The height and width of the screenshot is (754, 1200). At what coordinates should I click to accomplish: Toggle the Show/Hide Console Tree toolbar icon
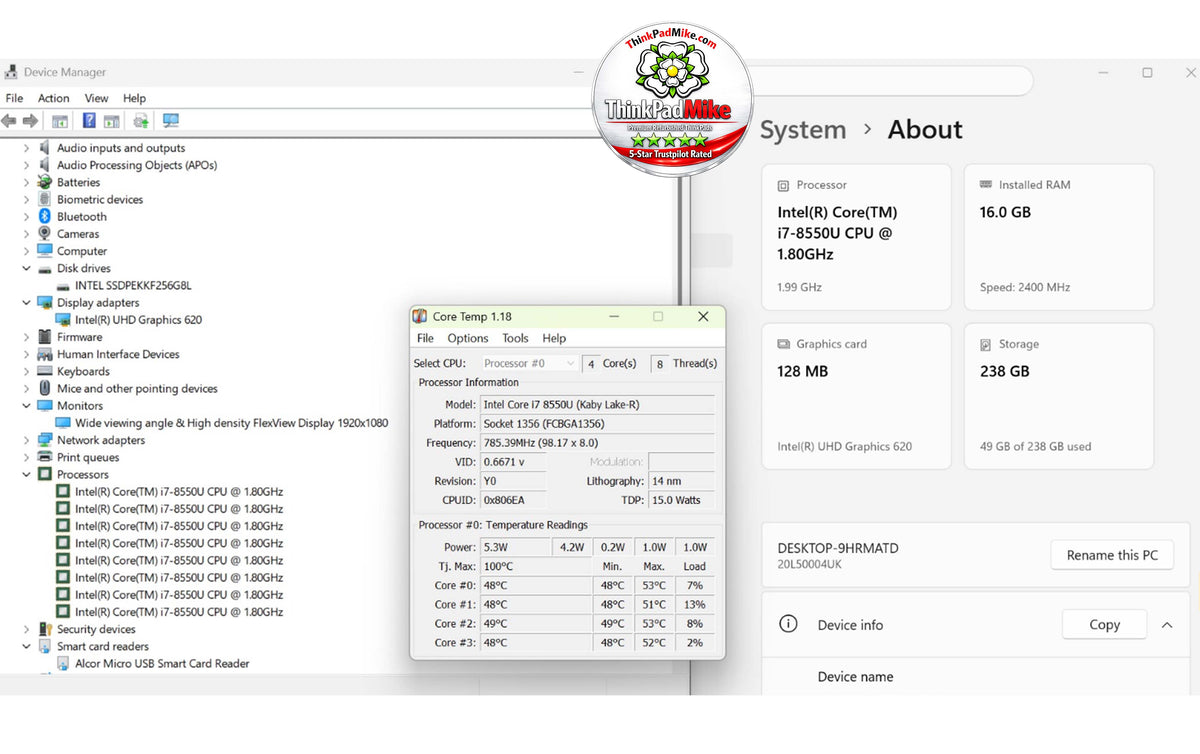point(60,121)
